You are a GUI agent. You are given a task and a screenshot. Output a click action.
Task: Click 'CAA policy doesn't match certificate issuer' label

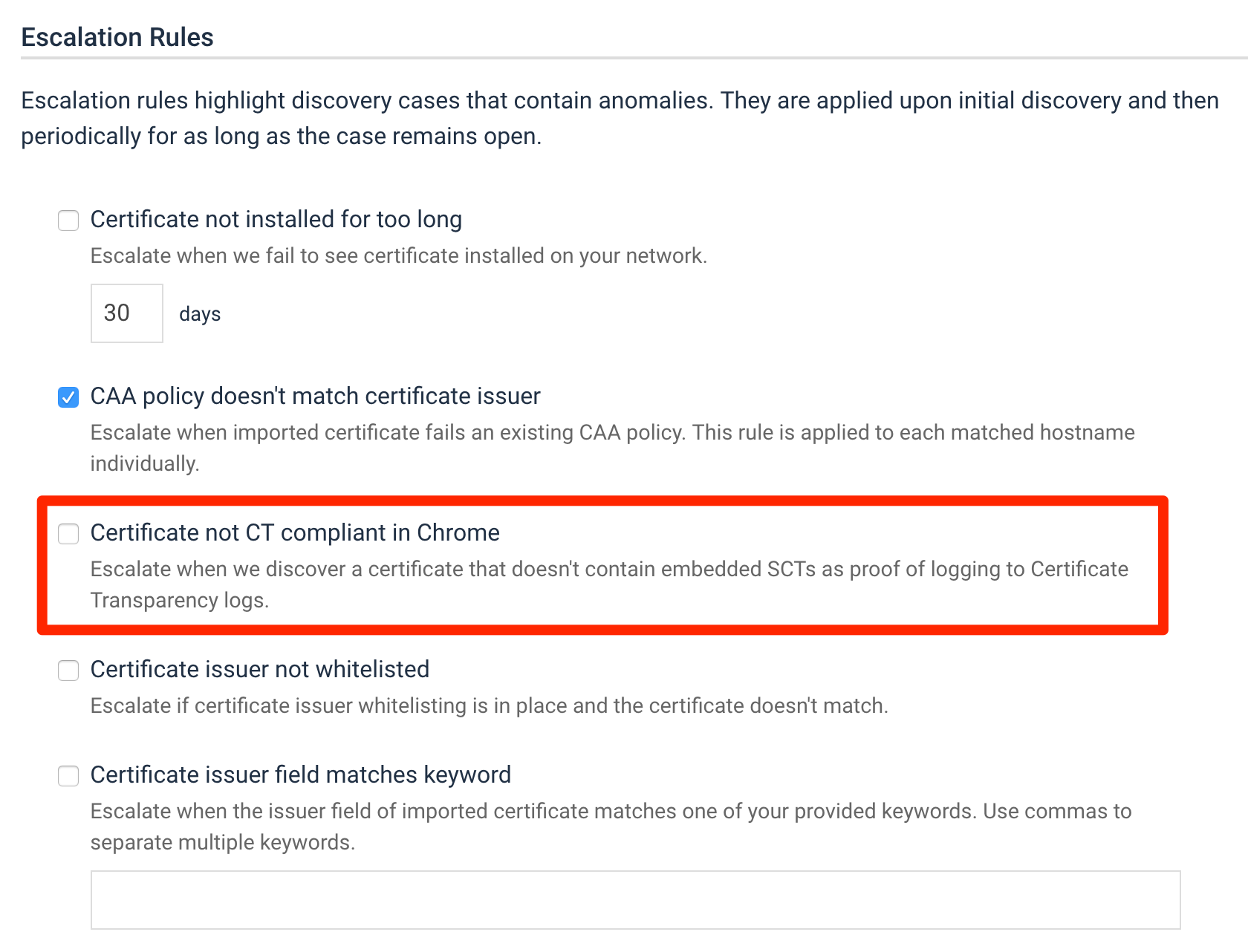click(316, 397)
